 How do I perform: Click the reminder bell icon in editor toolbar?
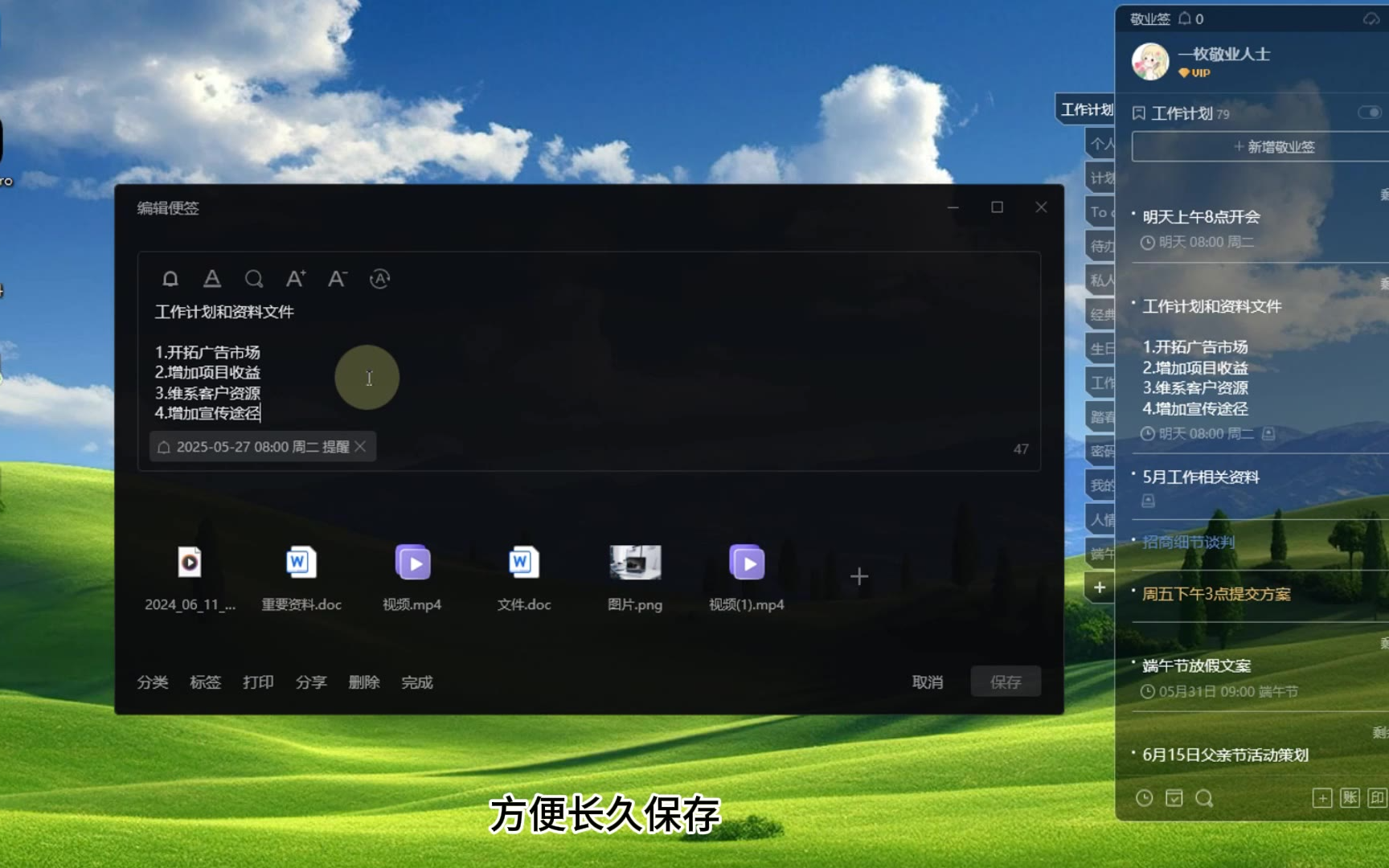point(170,279)
